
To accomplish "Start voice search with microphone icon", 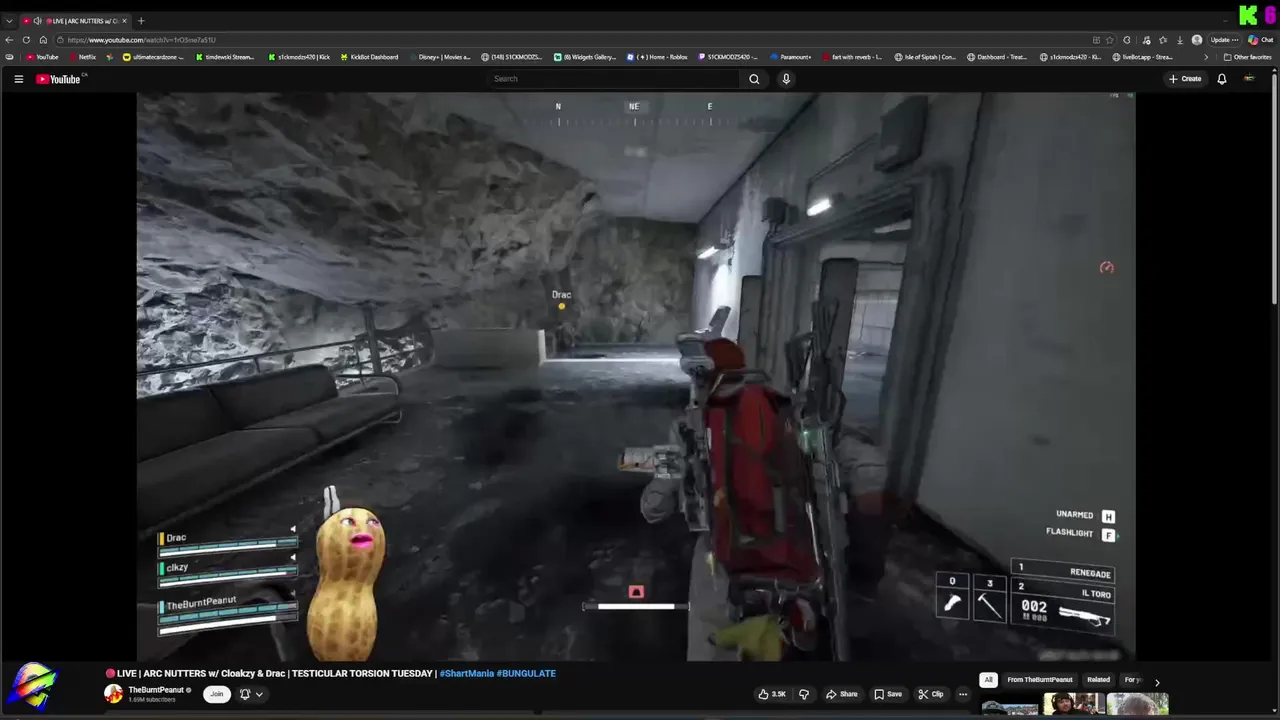I will coord(786,79).
